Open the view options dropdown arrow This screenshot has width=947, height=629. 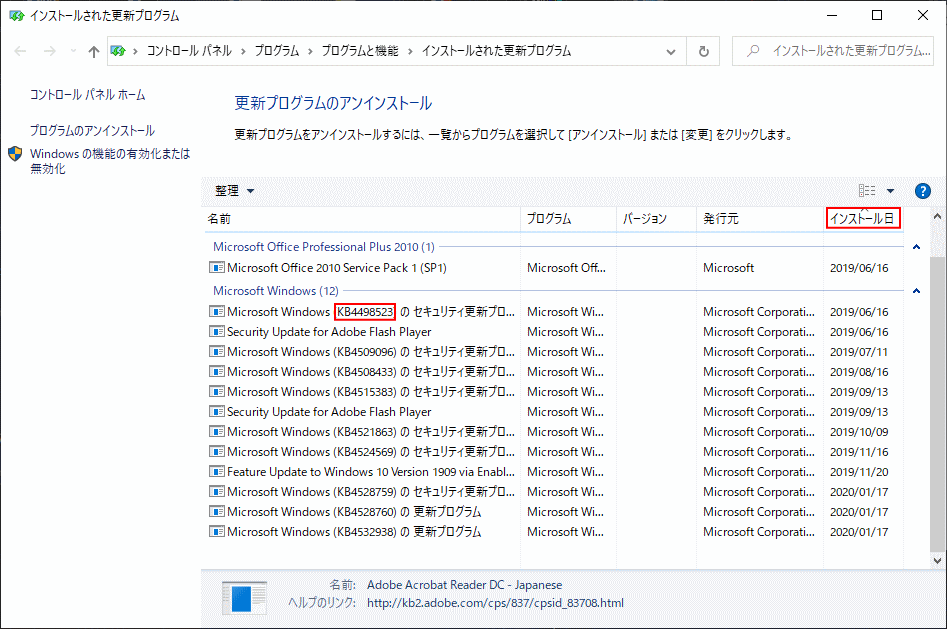coord(890,191)
